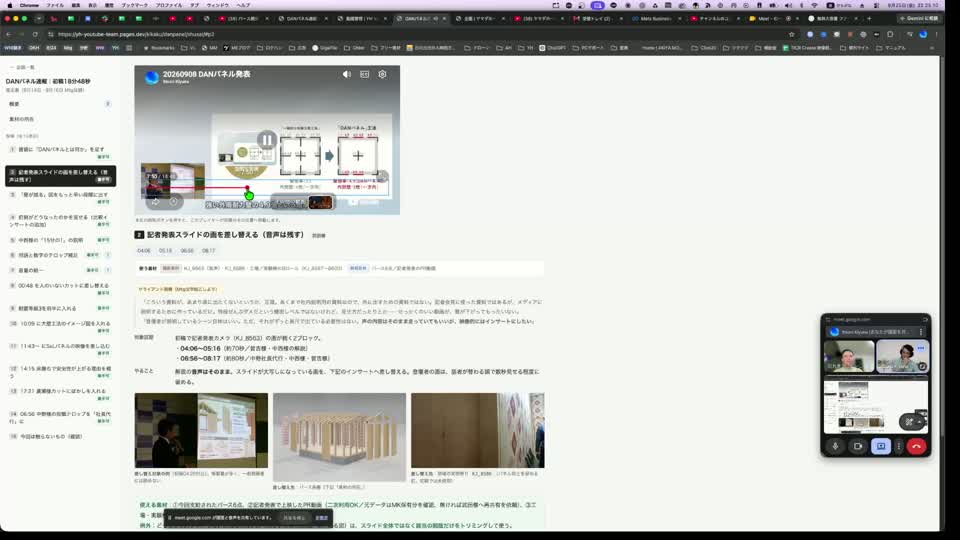
Task: Return to tab icon in Meet mini window
Action: [925, 320]
